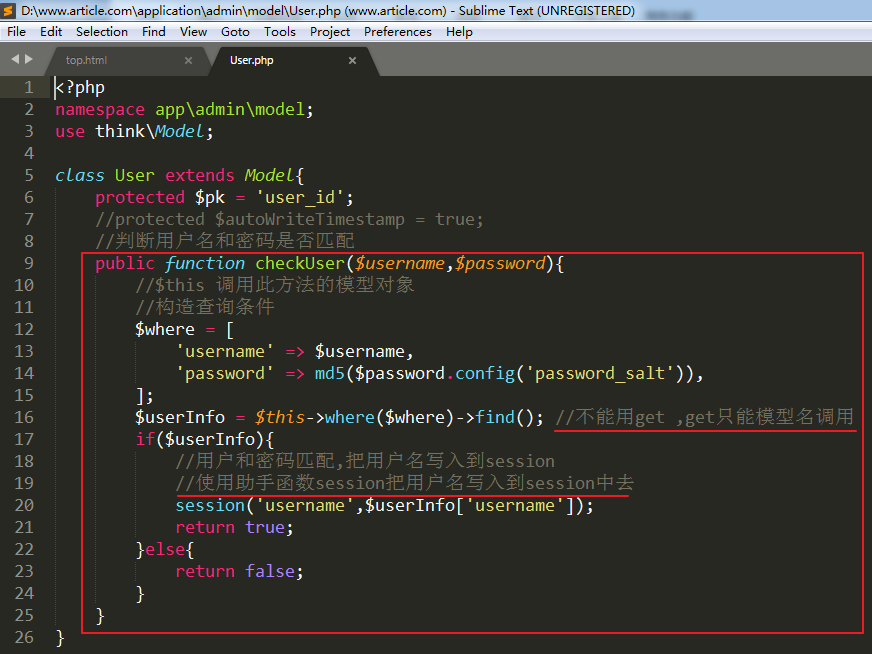872x654 pixels.
Task: Close the User.php tab
Action: [x=352, y=61]
